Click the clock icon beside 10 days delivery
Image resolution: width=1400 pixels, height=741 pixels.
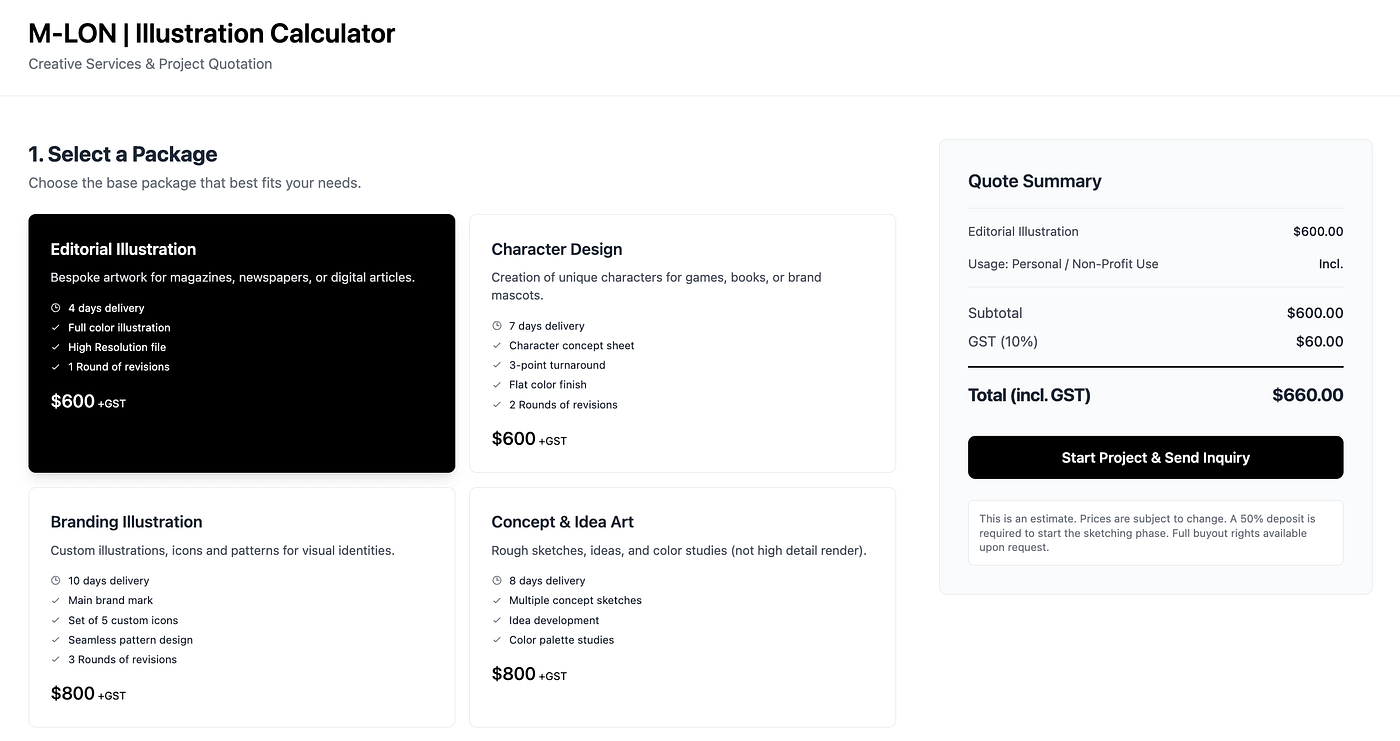pos(56,581)
